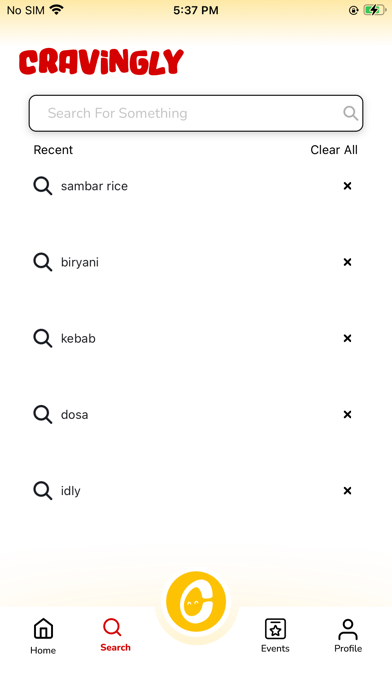Viewport: 392px width, 696px height.
Task: Search again for sambar rice
Action: click(x=94, y=186)
